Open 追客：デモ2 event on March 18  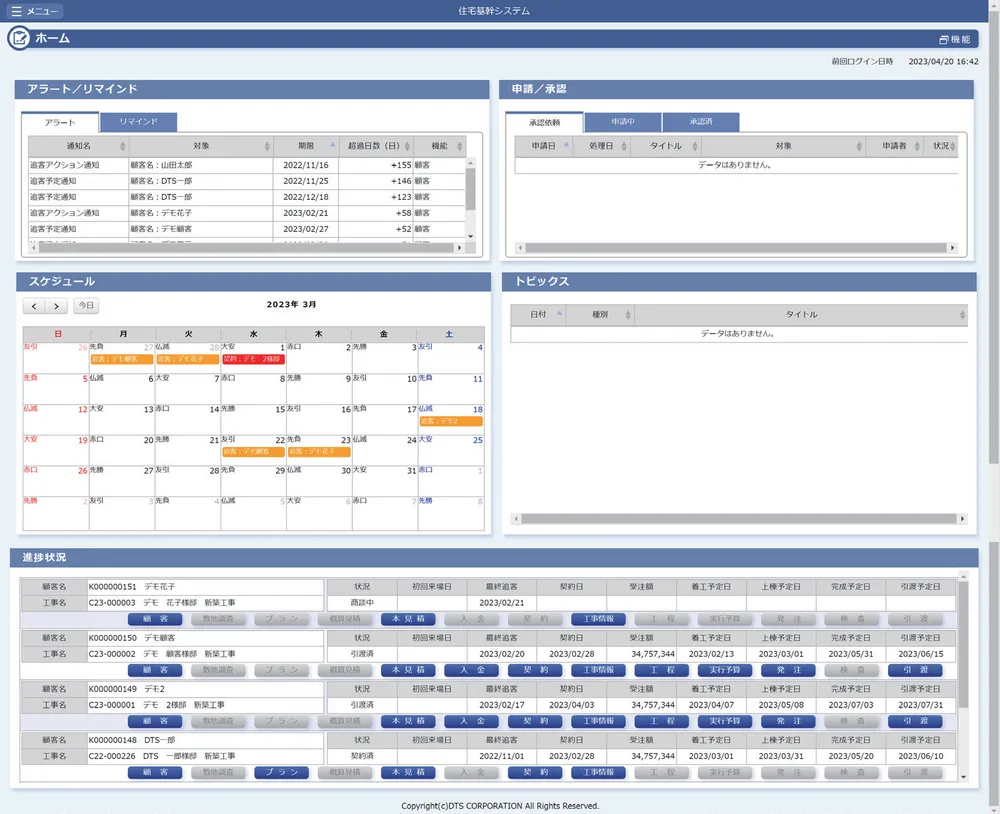click(x=451, y=421)
